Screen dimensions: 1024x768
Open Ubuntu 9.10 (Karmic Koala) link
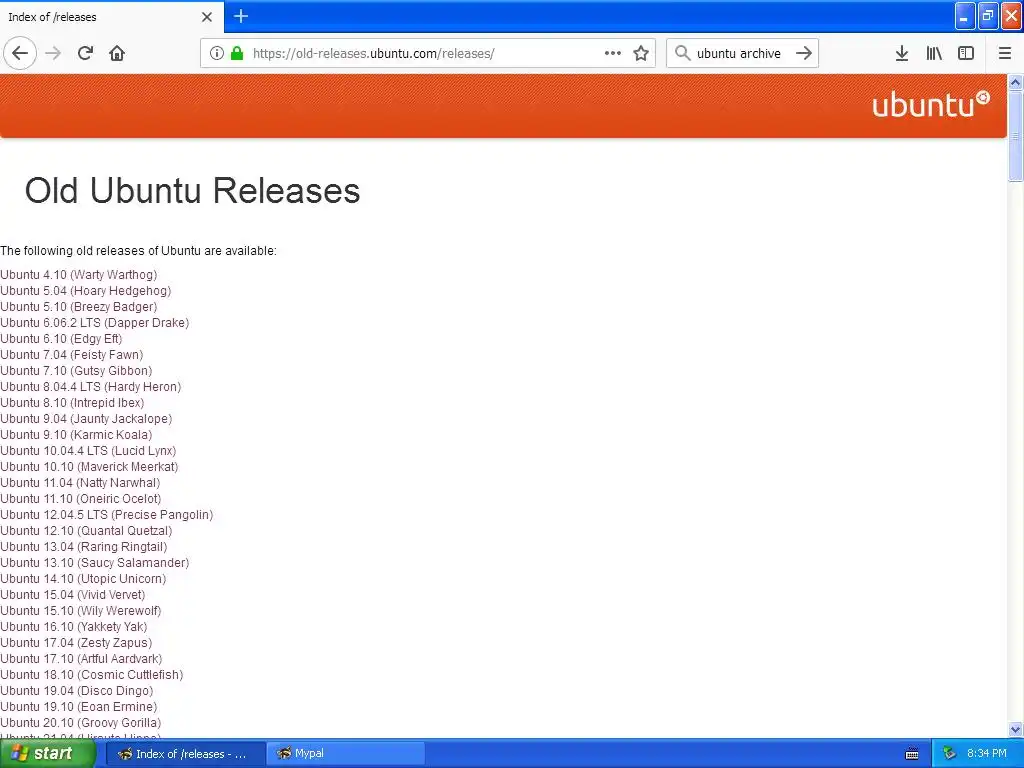click(76, 435)
